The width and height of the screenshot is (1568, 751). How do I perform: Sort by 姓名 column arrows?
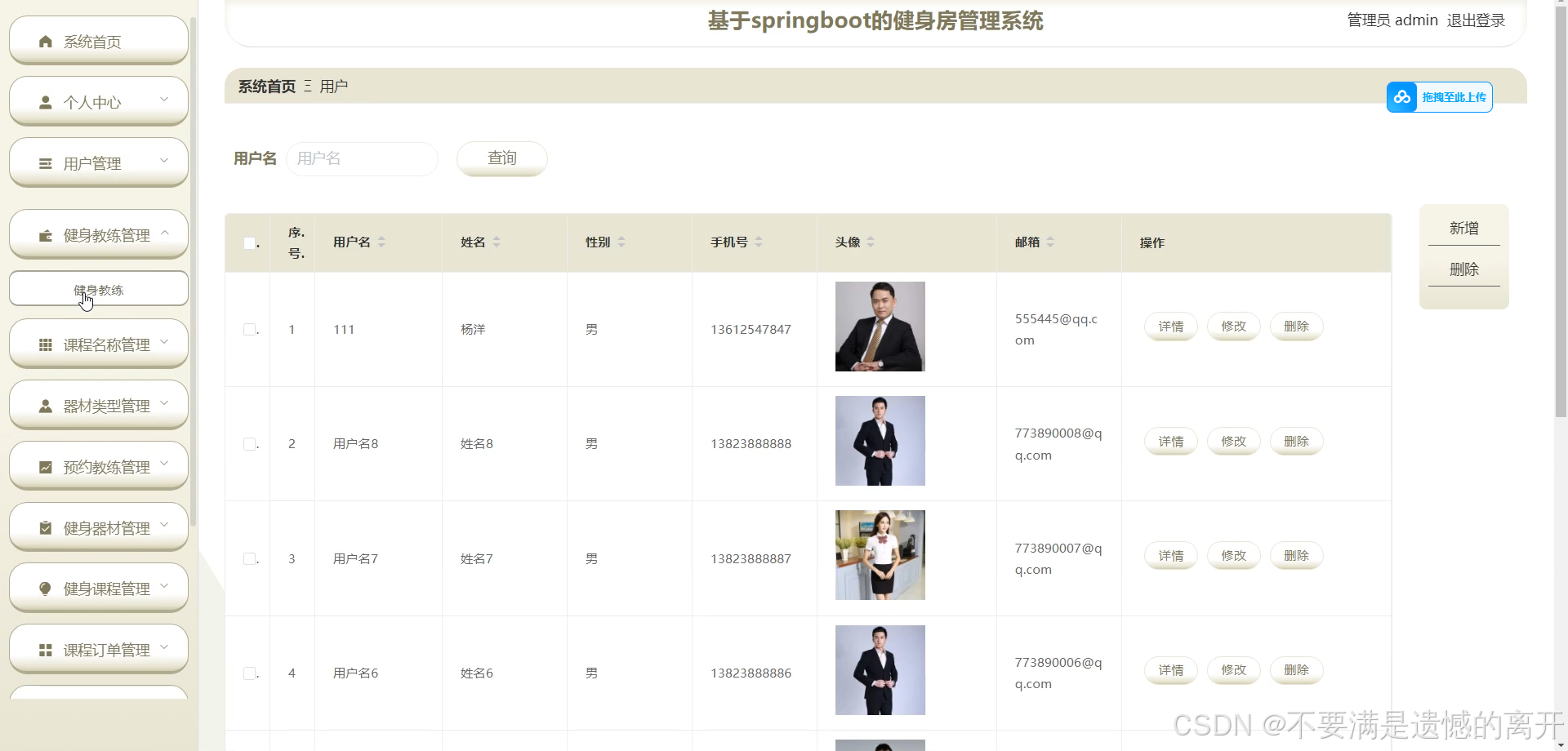[497, 242]
